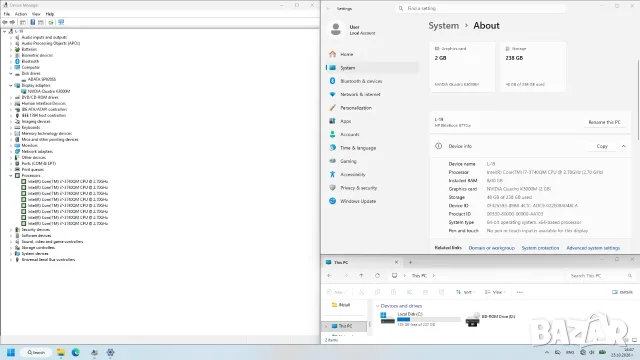Go up one folder in File Explorer
Image resolution: width=640 pixels, height=360 pixels.
361,276
